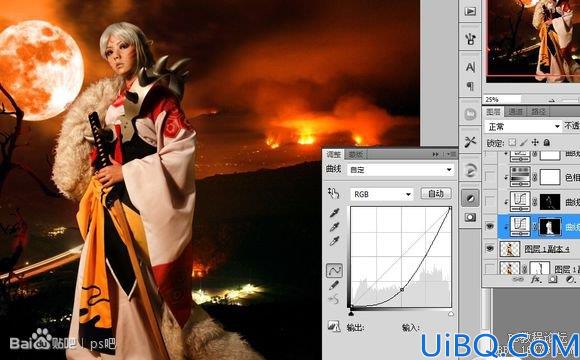The image size is (580, 360).
Task: Click the 图层 1 副本 4 layer name
Action: coord(547,249)
